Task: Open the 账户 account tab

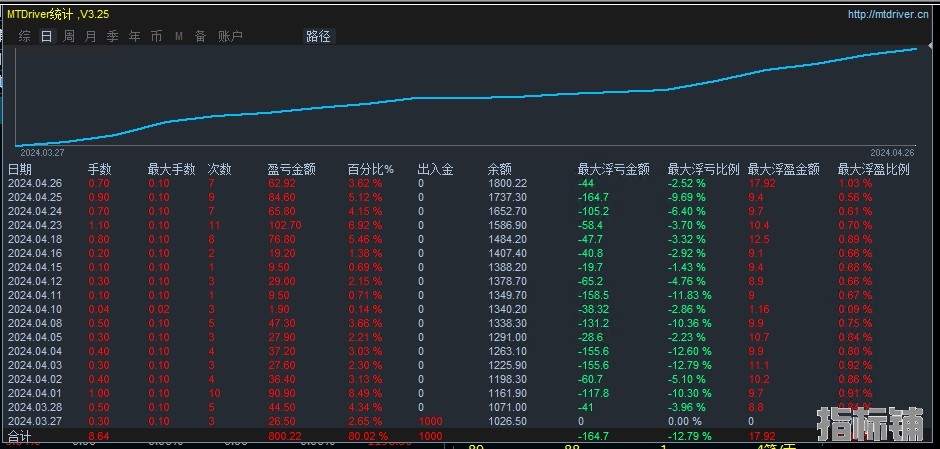Action: click(x=230, y=37)
